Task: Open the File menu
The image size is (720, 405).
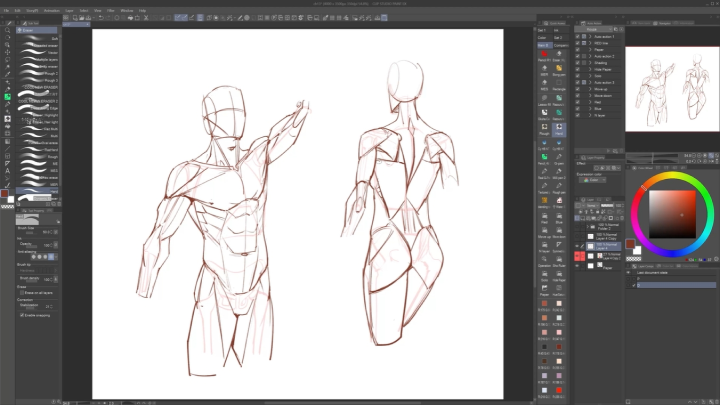Action: [x=6, y=11]
